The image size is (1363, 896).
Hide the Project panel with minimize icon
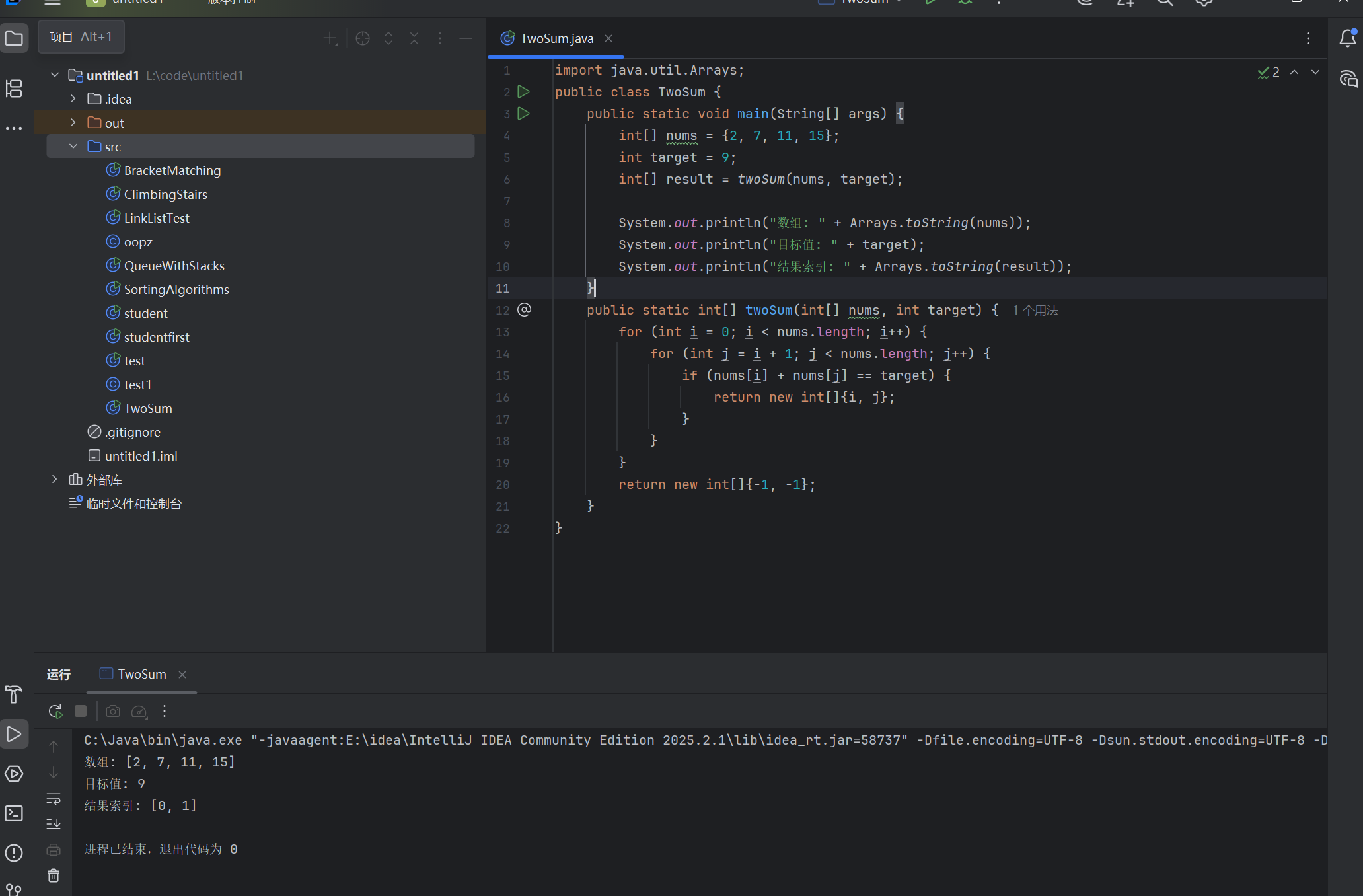[466, 38]
